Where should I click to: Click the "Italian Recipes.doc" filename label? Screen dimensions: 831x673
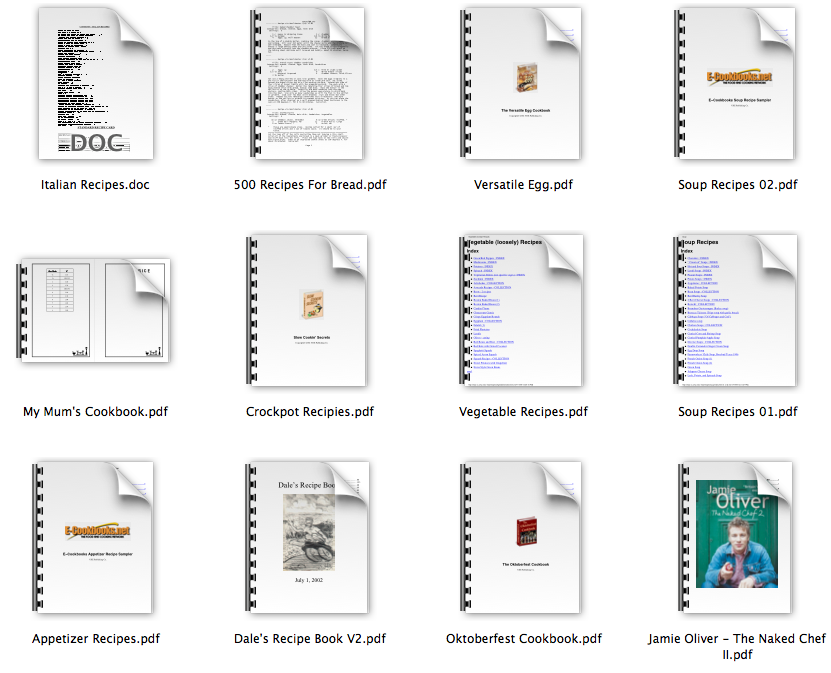96,185
